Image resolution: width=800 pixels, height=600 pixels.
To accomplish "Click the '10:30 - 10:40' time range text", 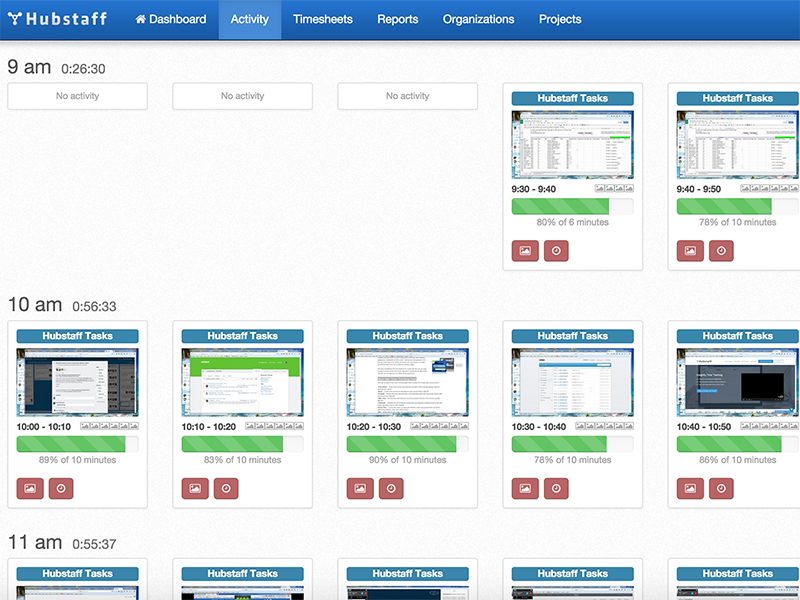I will coord(539,427).
